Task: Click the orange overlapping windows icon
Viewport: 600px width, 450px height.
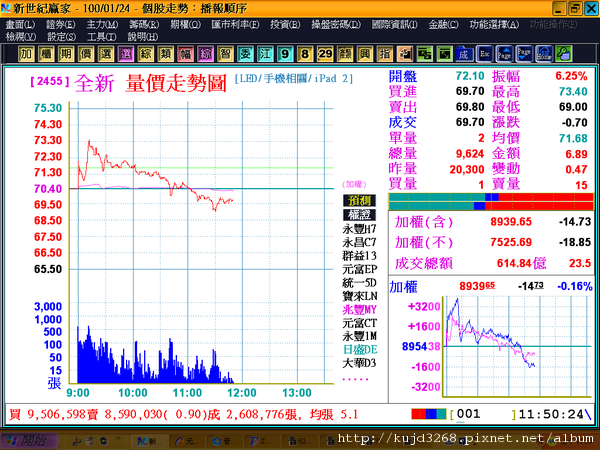Action: [x=404, y=54]
